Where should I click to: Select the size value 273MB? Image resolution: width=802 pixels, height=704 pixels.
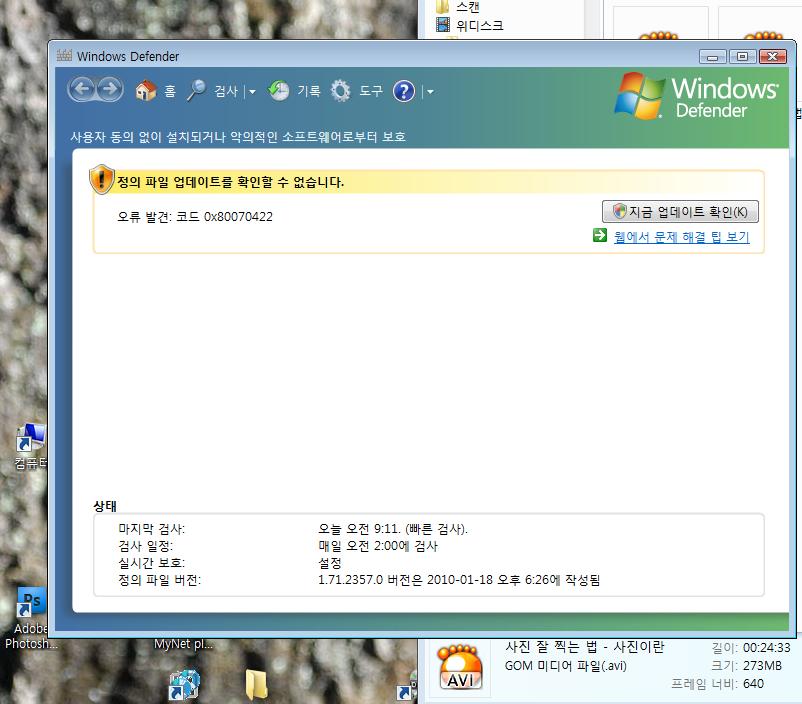point(762,666)
